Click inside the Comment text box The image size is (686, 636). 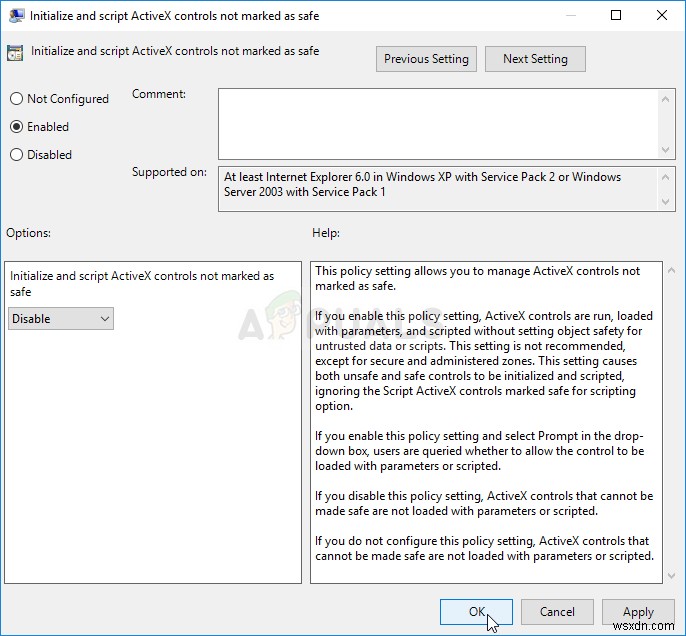[438, 124]
